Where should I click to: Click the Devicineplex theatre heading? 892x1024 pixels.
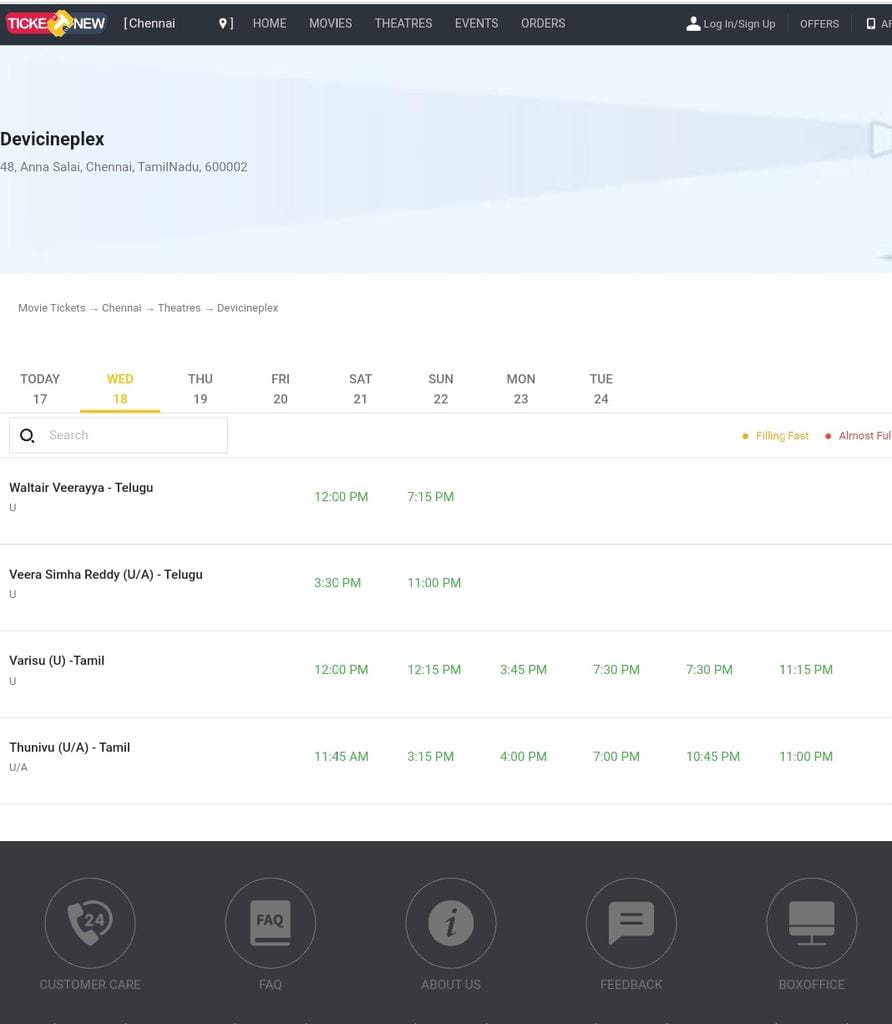click(52, 139)
